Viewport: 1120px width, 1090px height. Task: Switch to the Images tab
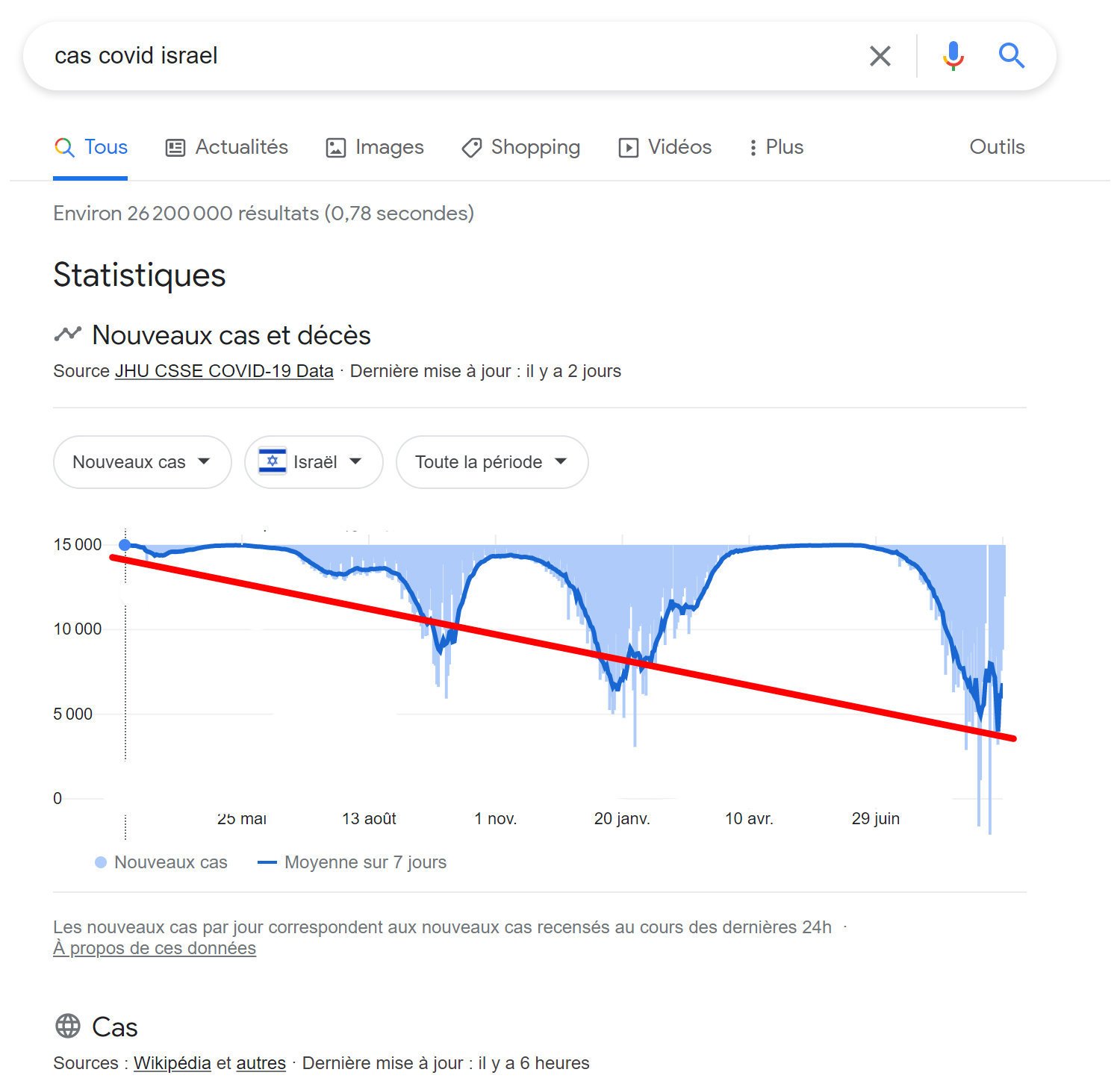point(375,147)
